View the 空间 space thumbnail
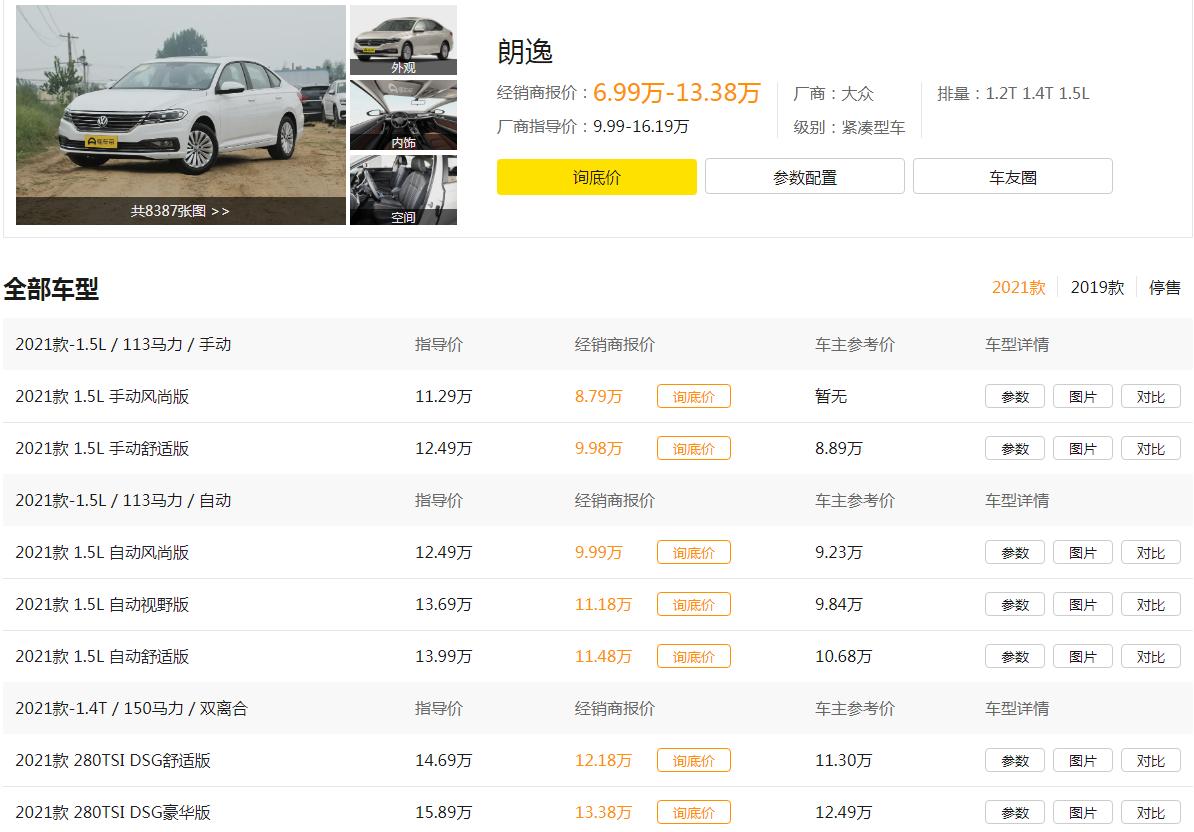The width and height of the screenshot is (1194, 832). 403,190
